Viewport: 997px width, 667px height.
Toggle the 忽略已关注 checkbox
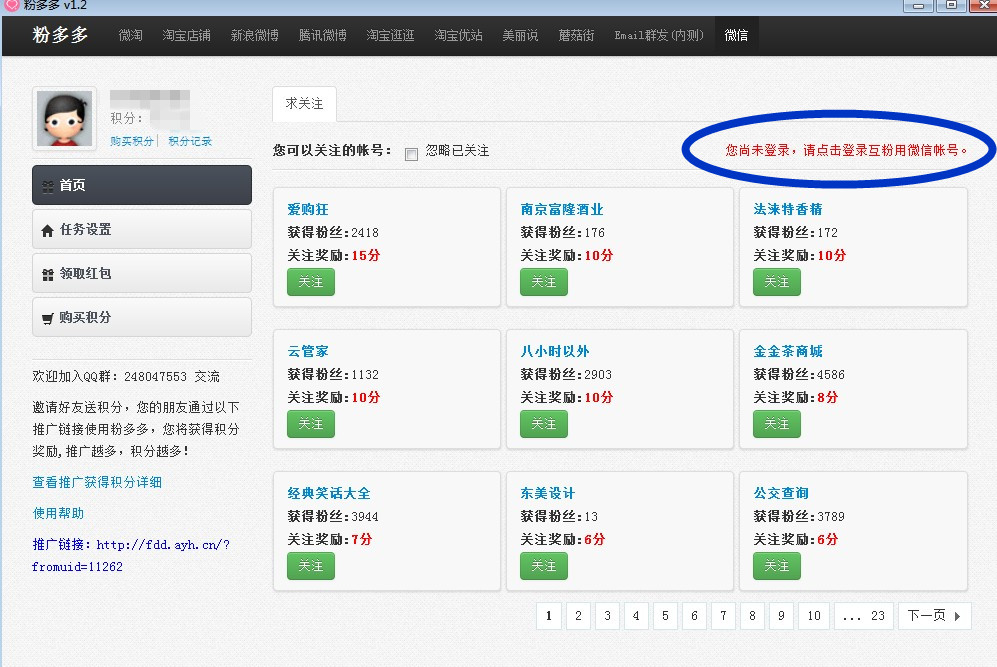[x=411, y=154]
